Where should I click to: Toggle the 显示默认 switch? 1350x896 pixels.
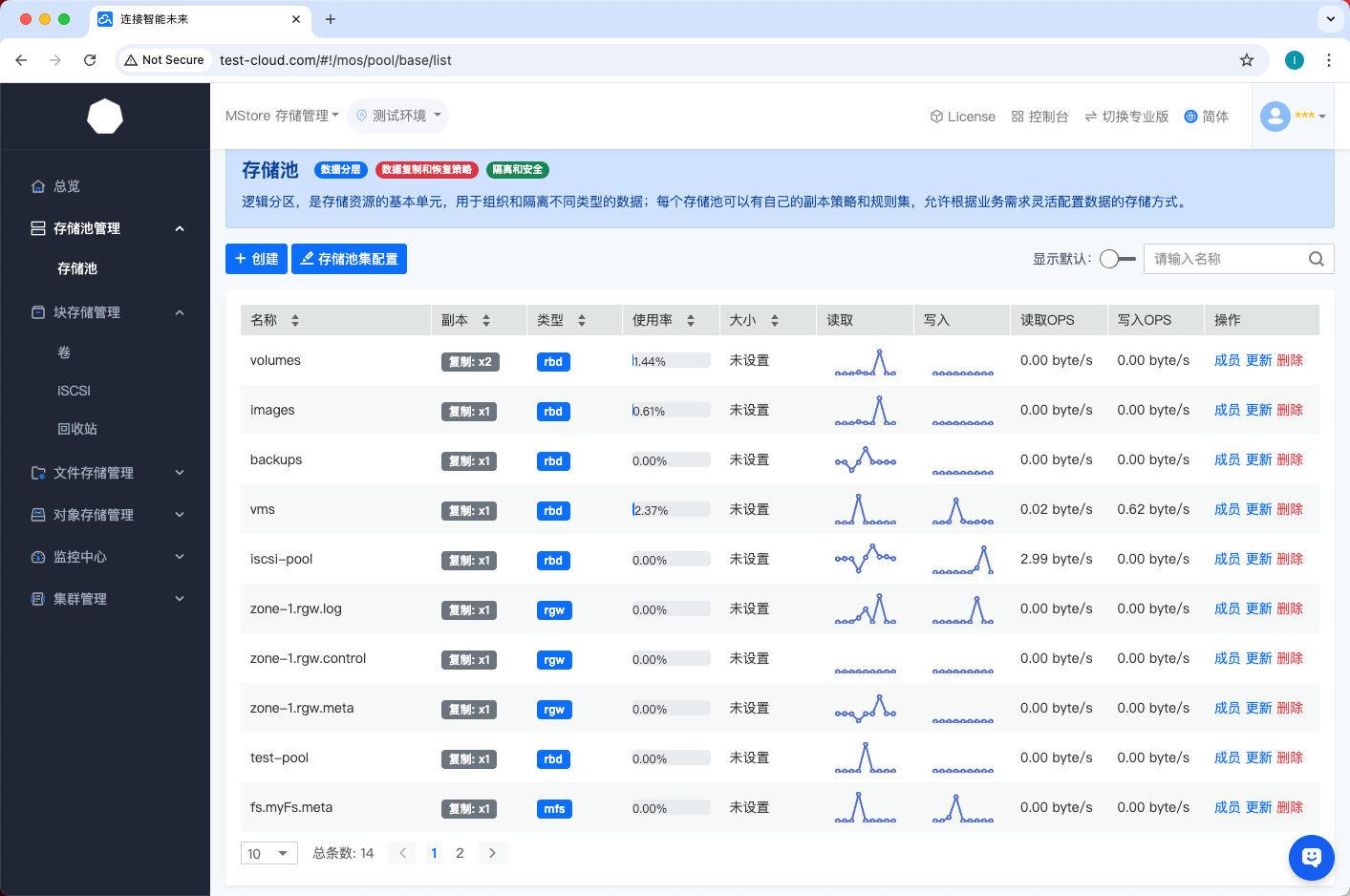click(1117, 259)
